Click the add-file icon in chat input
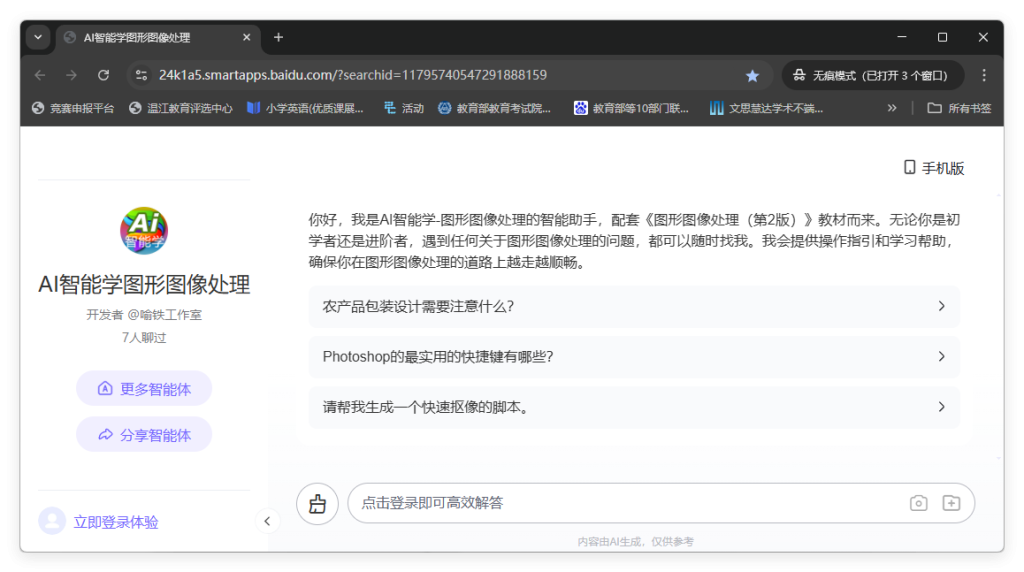1024x572 pixels. click(x=951, y=503)
